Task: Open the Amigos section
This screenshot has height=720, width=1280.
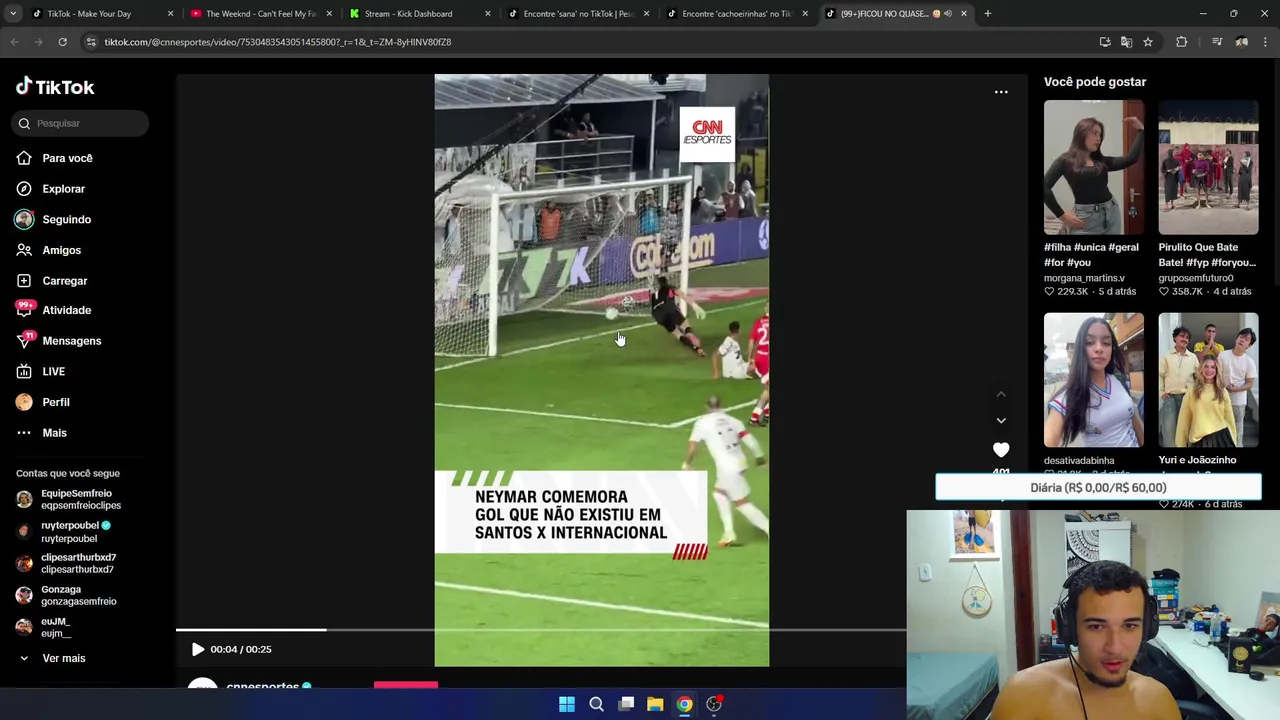Action: coord(61,250)
